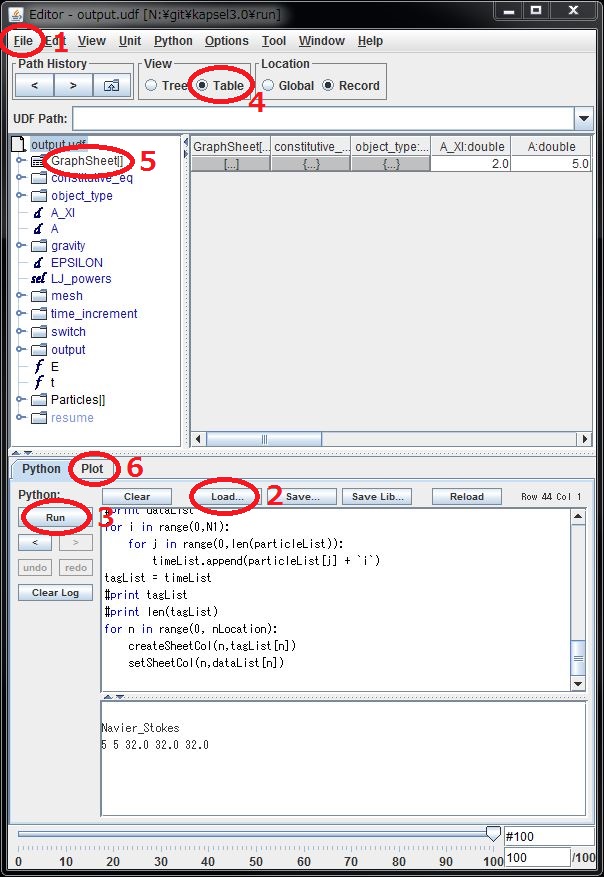
Task: Click the Path History forward arrow button
Action: 73,86
